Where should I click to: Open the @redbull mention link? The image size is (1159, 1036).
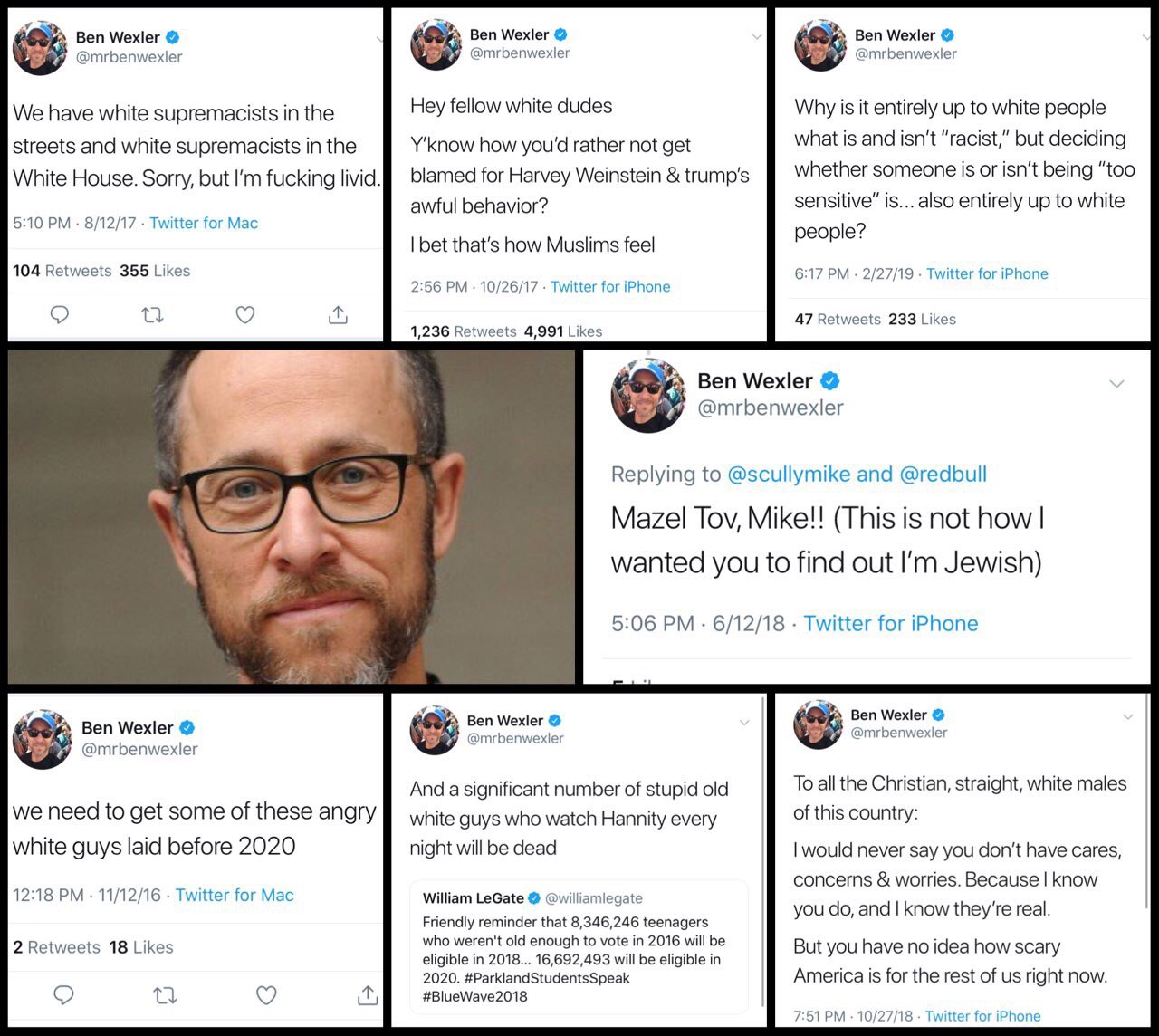tap(943, 474)
